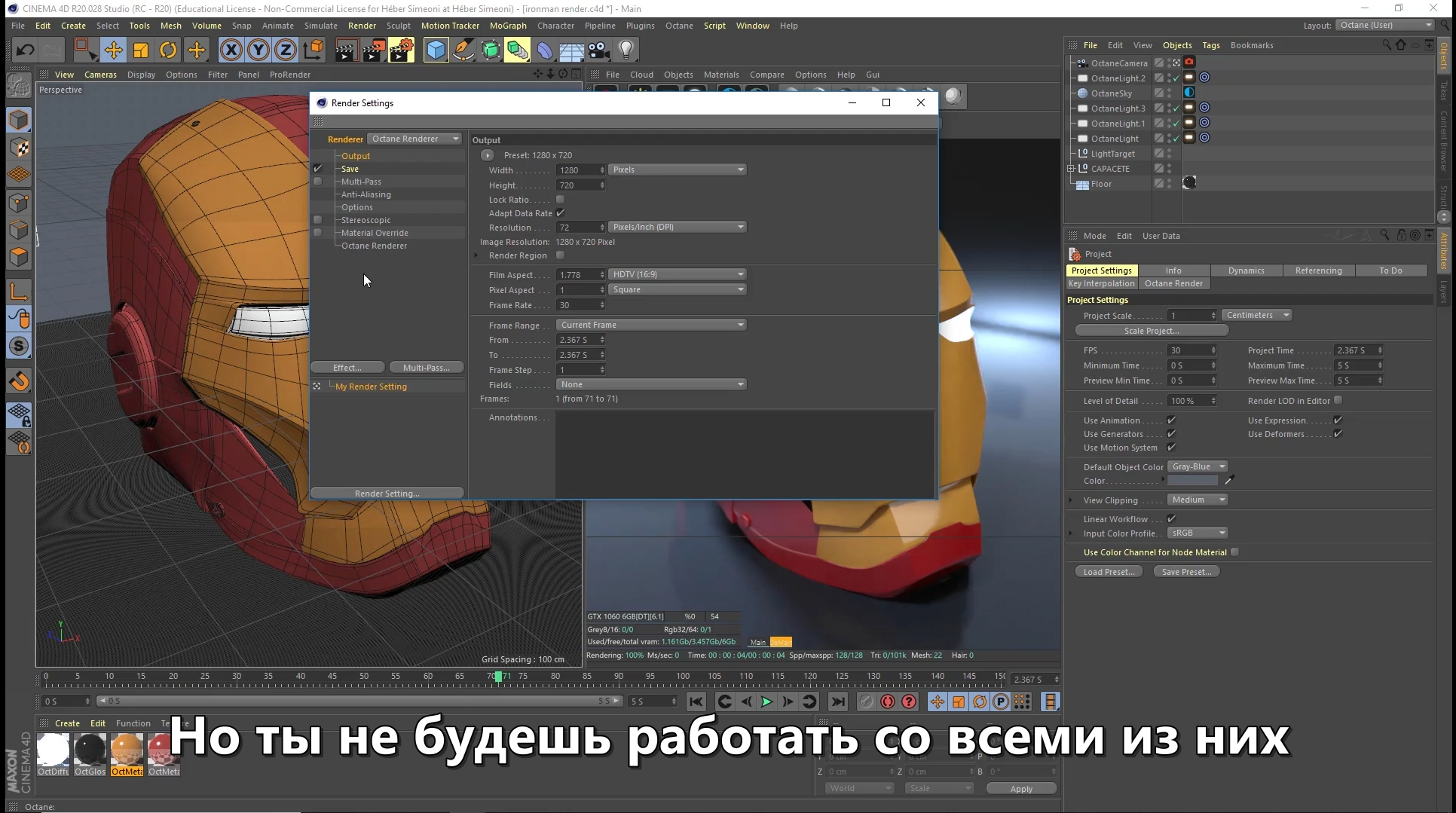Select Texture mode checker icon
This screenshot has width=1456, height=813.
coord(19,147)
